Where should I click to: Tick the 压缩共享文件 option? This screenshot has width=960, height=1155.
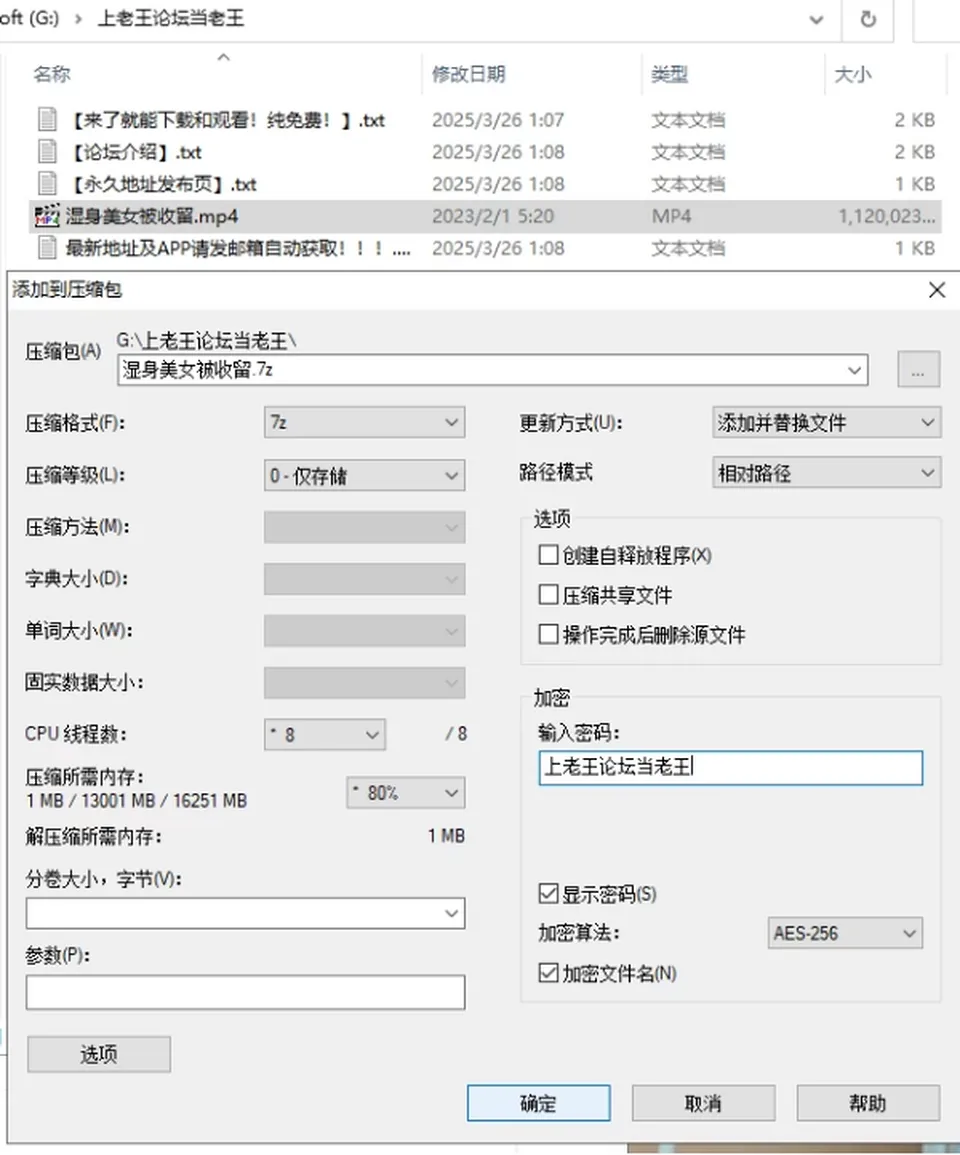[x=548, y=594]
